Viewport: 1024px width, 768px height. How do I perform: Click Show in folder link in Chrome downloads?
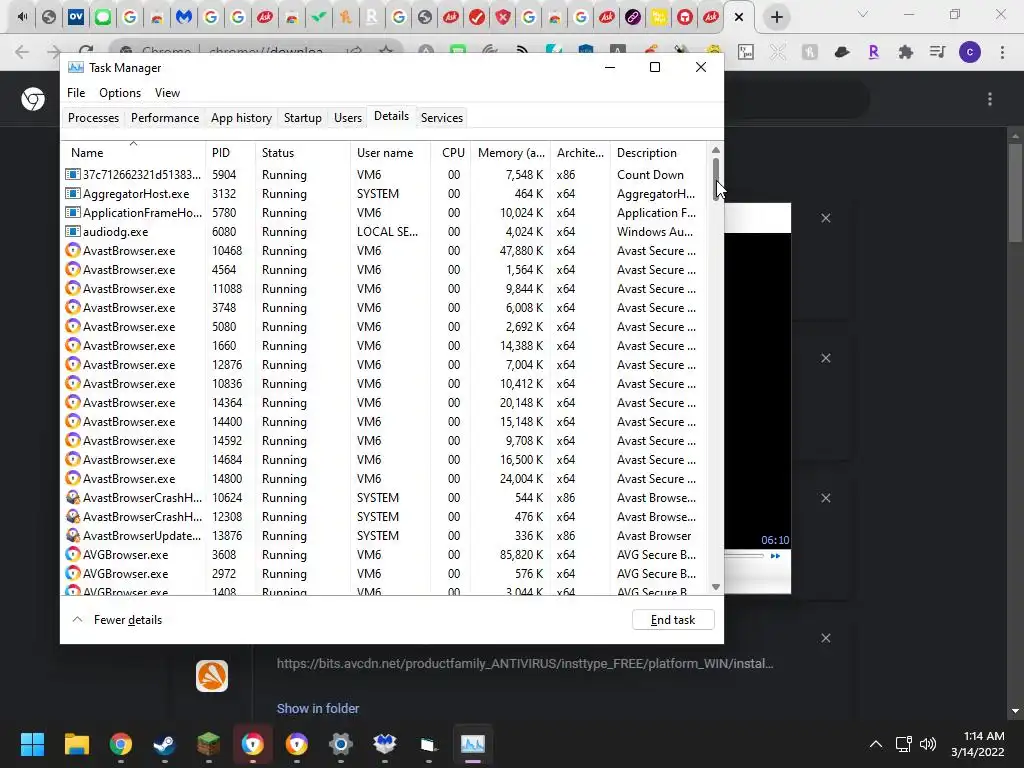(318, 709)
